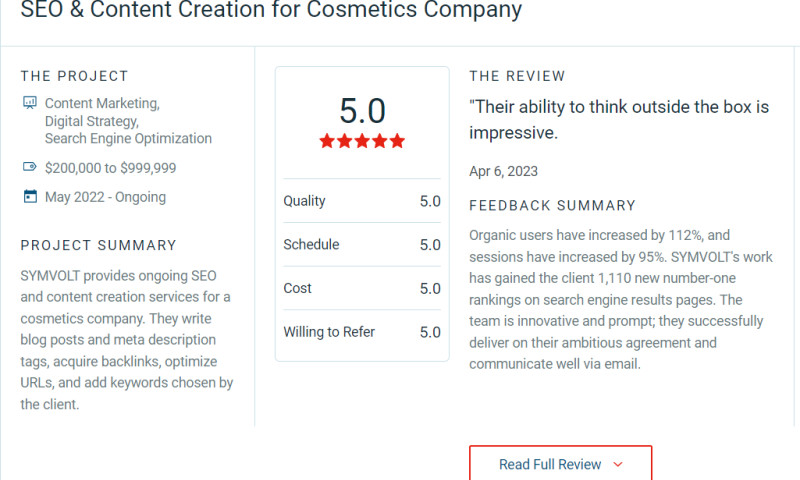Click the review quote text
Screen dimensions: 800x480
(x=619, y=119)
